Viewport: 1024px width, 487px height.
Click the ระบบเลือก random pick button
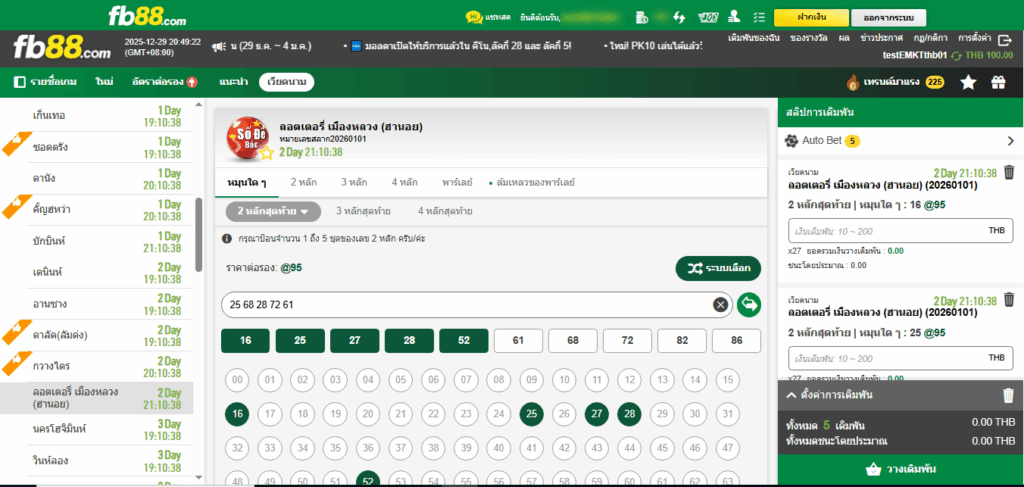coord(718,268)
